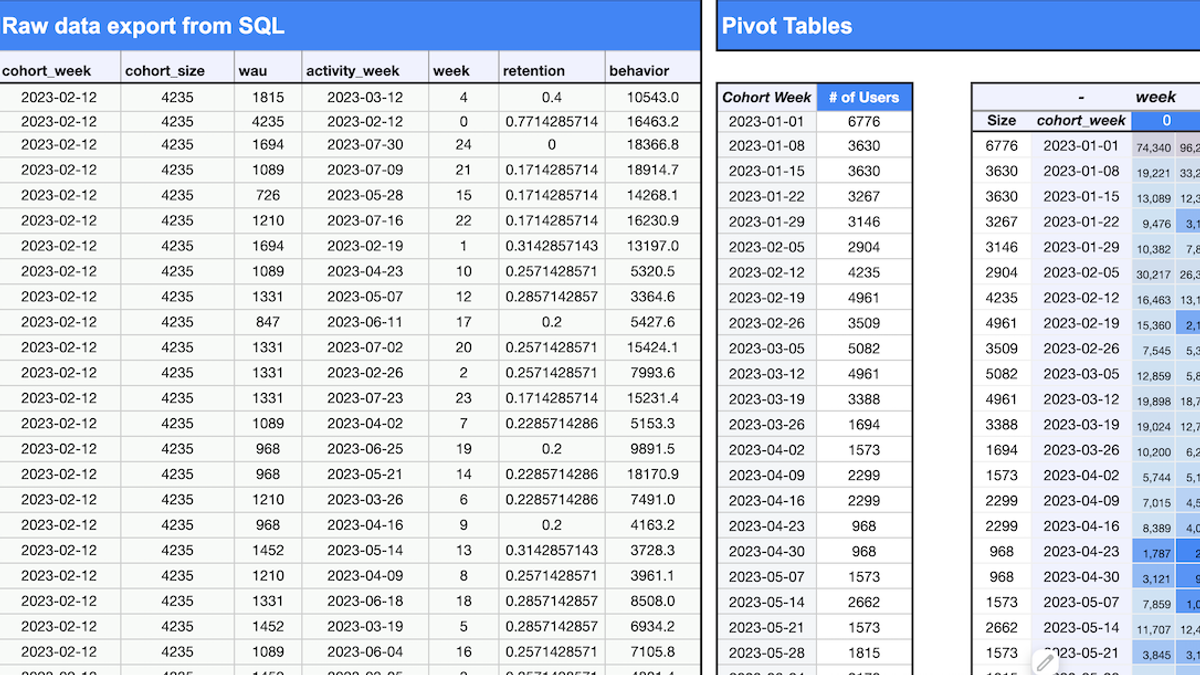Image resolution: width=1200 pixels, height=675 pixels.
Task: Click the Raw data export from SQL banner
Action: (x=143, y=26)
